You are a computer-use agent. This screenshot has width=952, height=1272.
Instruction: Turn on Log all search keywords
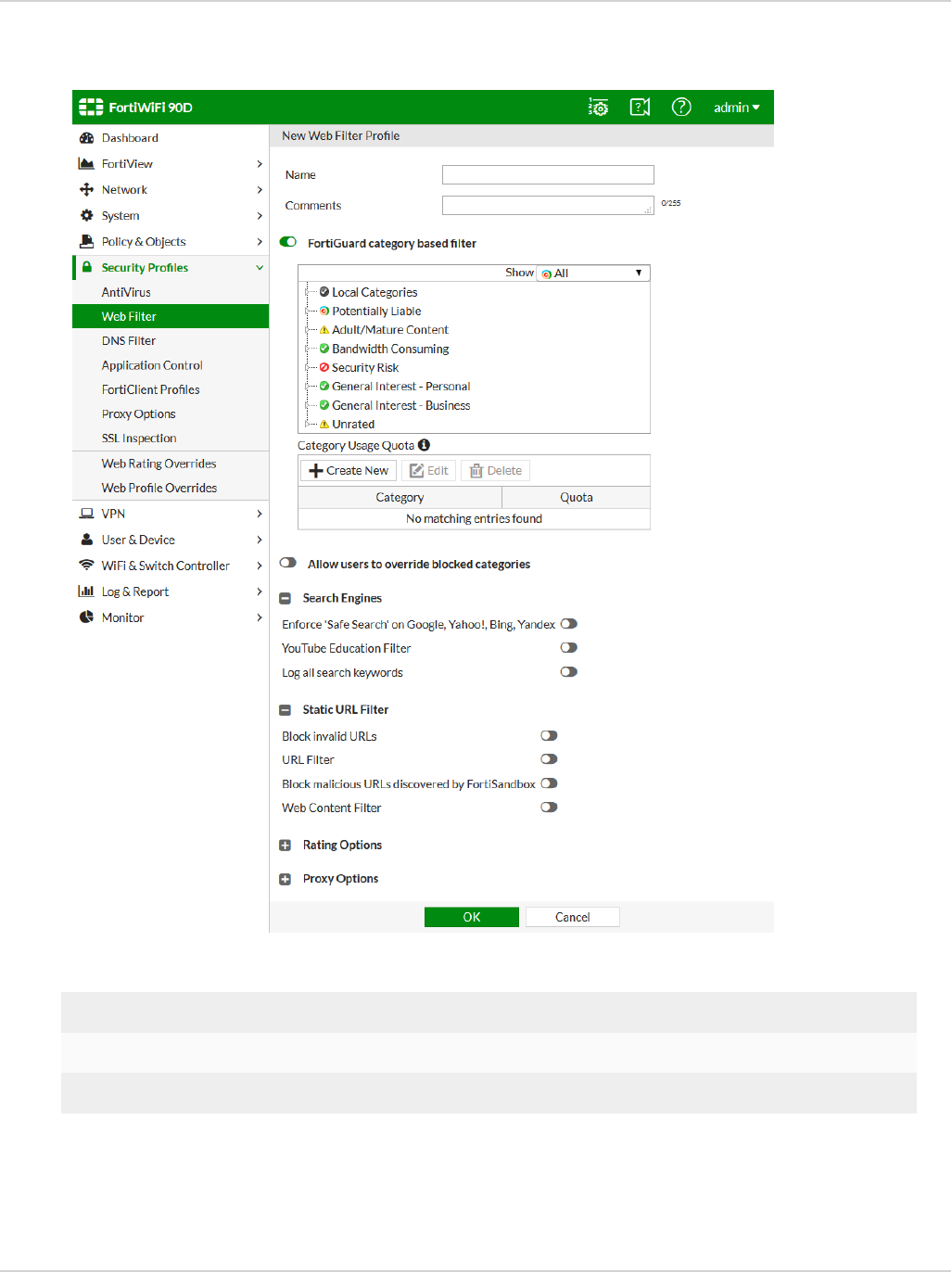(569, 672)
